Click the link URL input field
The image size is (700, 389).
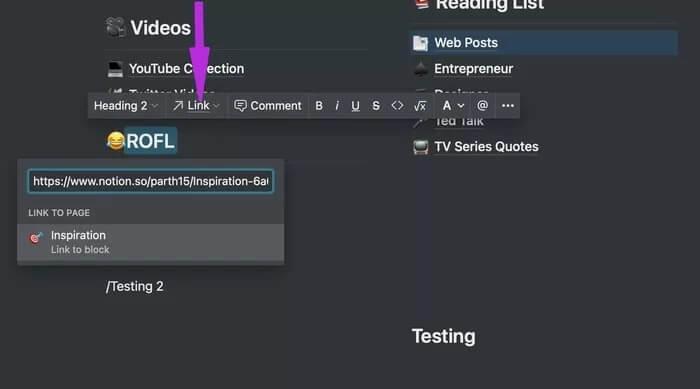[150, 181]
